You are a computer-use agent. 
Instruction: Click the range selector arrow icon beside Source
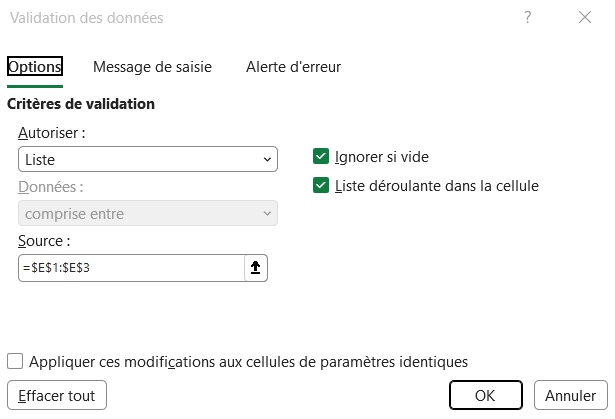(256, 268)
